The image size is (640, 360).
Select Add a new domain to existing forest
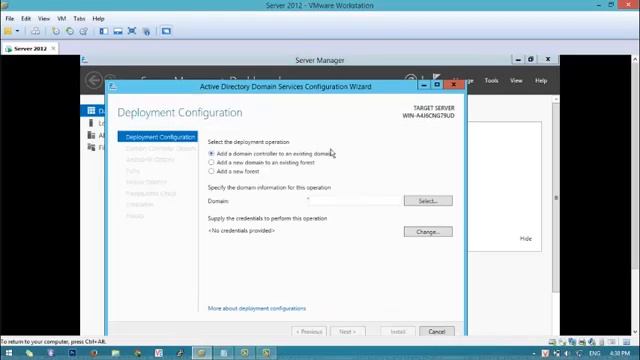click(211, 162)
